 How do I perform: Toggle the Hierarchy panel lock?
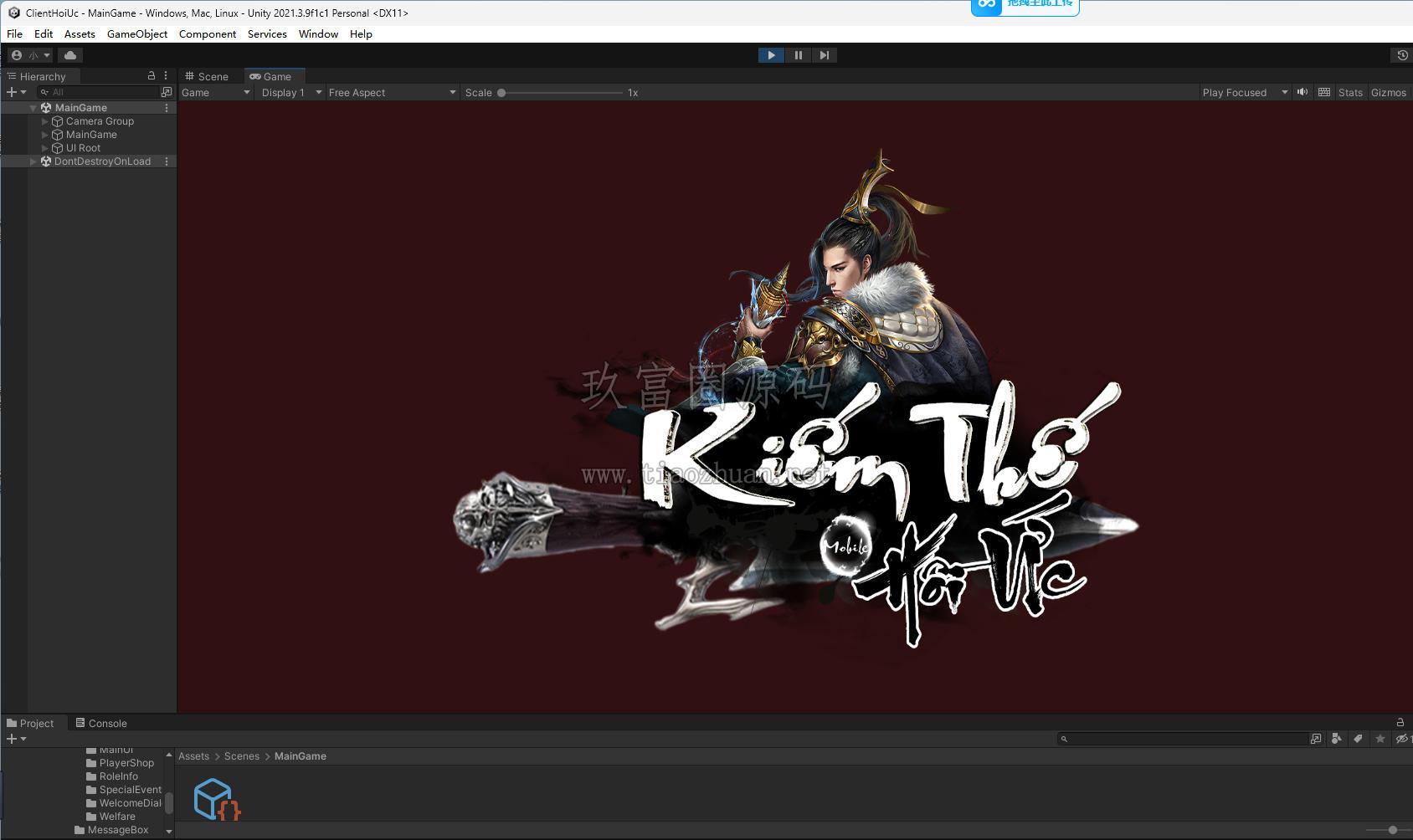152,75
